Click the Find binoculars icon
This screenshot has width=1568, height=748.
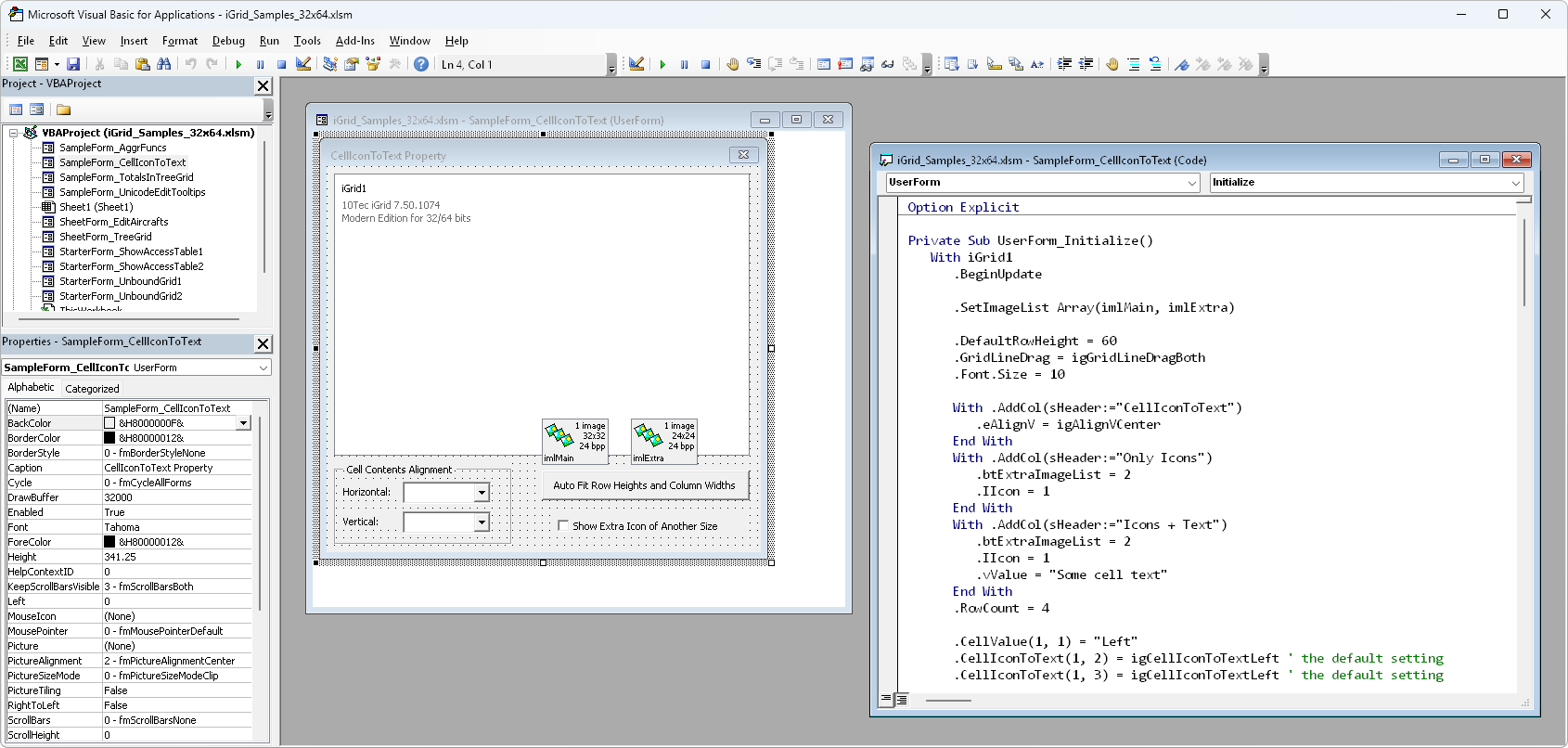164,64
